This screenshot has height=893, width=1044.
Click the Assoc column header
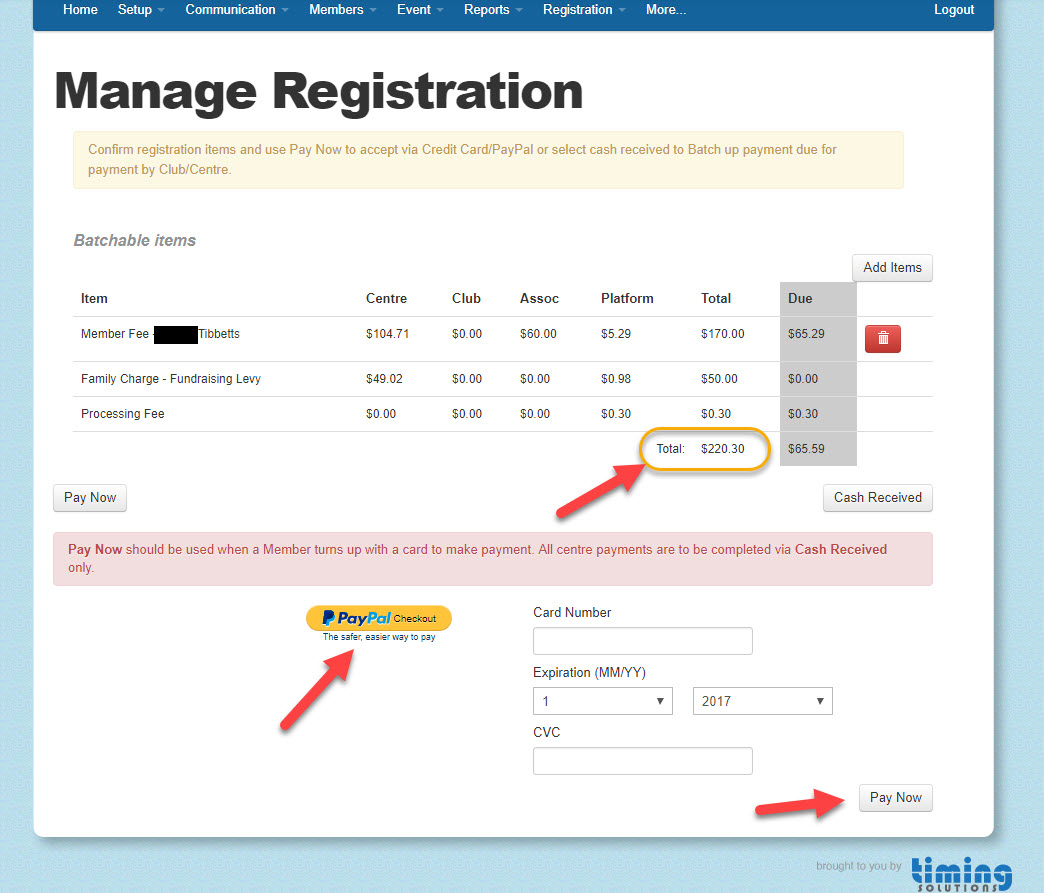[x=539, y=298]
